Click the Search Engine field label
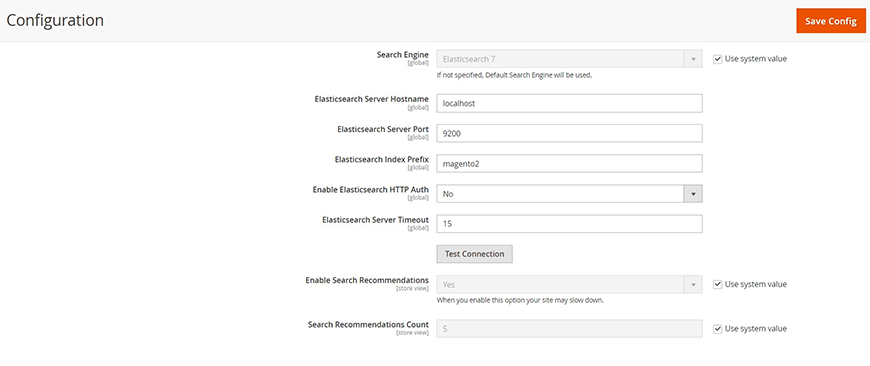The height and width of the screenshot is (366, 870). tap(402, 54)
